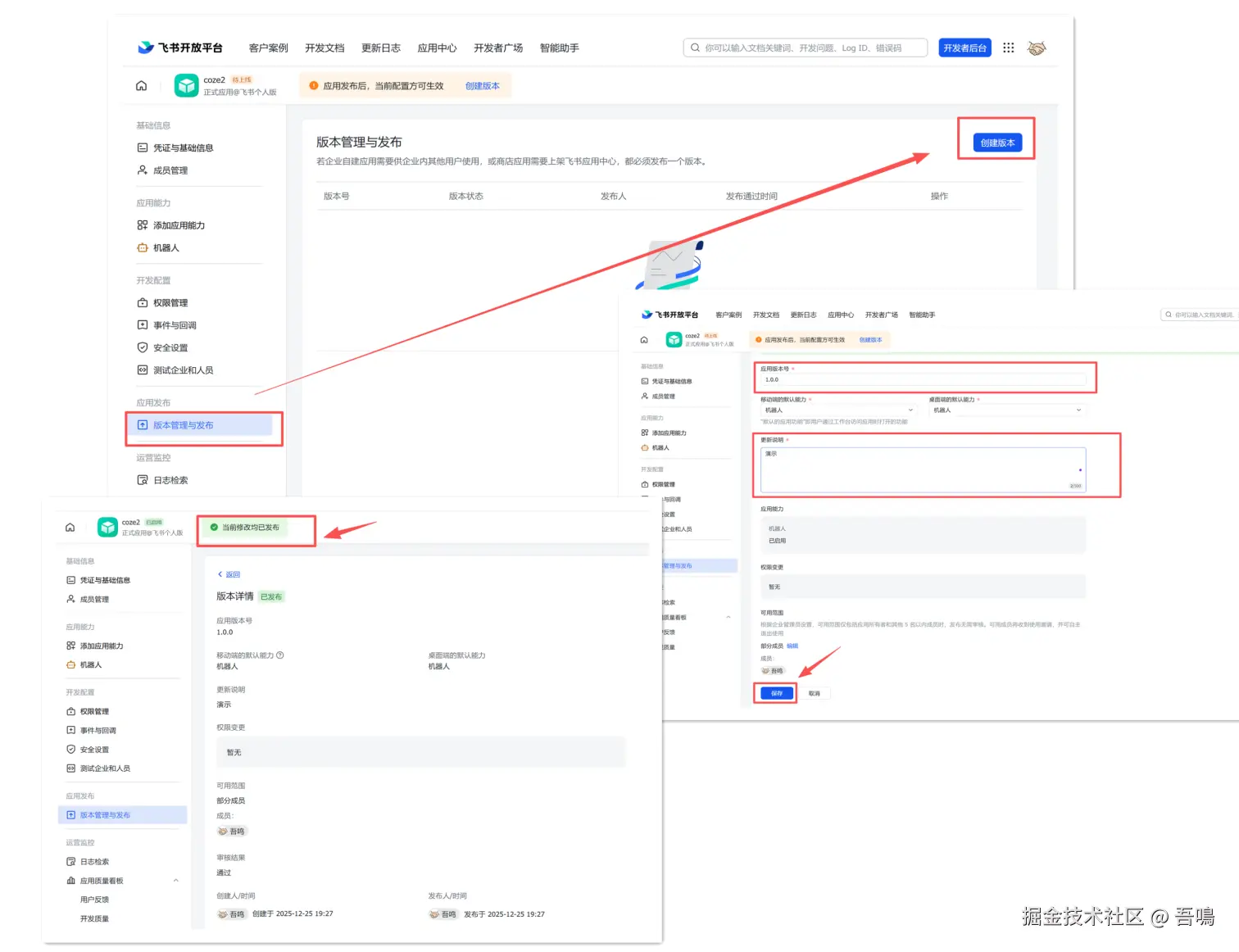Click the Feishu Open Platform logo in the top header
The image size is (1239, 952).
[180, 48]
